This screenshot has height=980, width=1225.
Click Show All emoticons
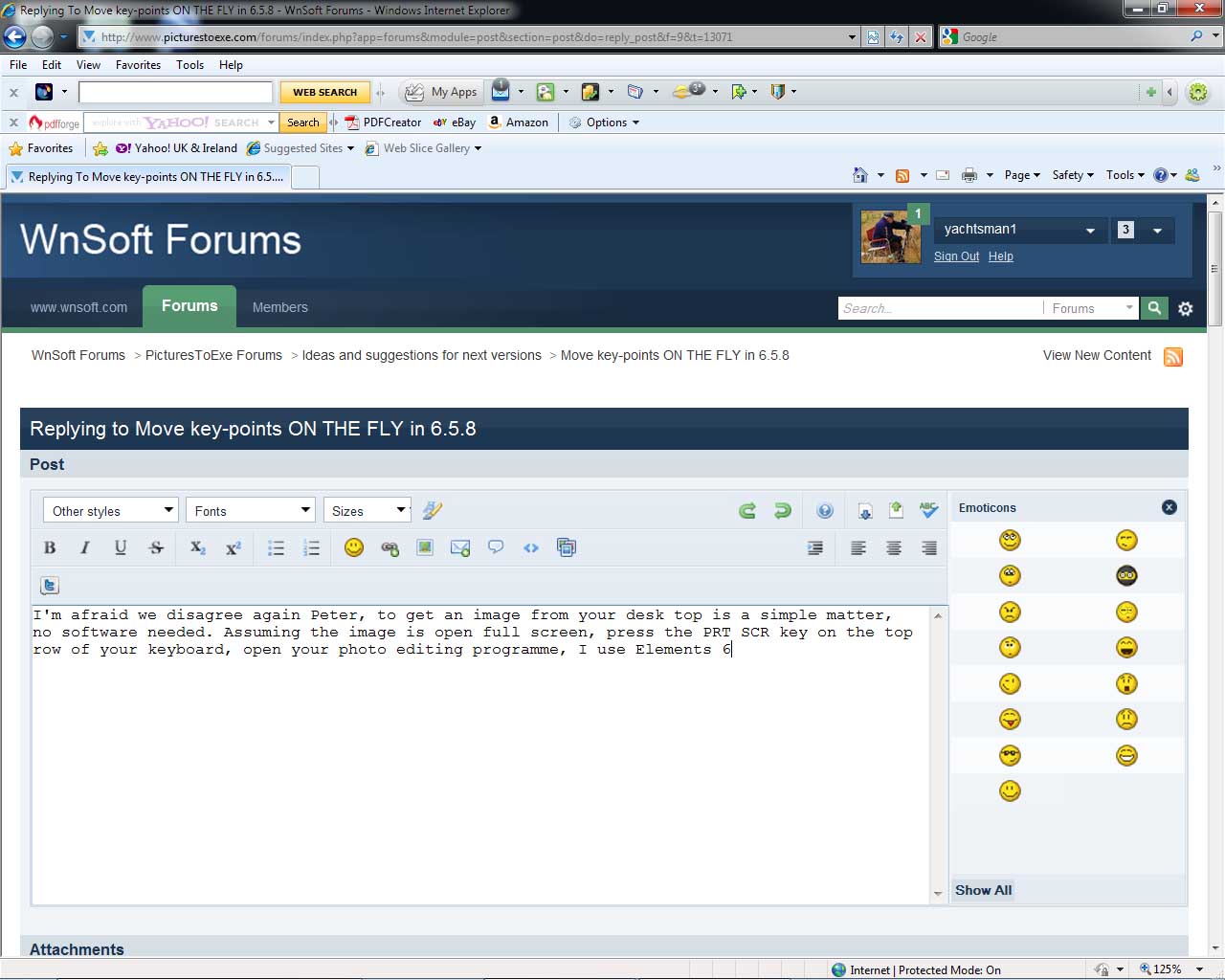click(x=983, y=890)
